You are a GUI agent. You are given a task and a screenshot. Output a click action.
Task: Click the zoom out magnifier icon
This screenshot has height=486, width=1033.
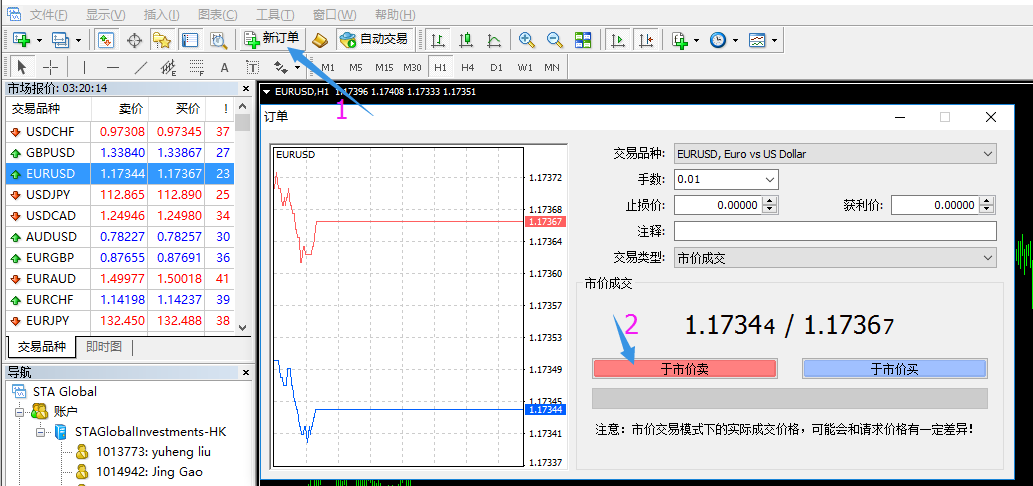click(554, 40)
